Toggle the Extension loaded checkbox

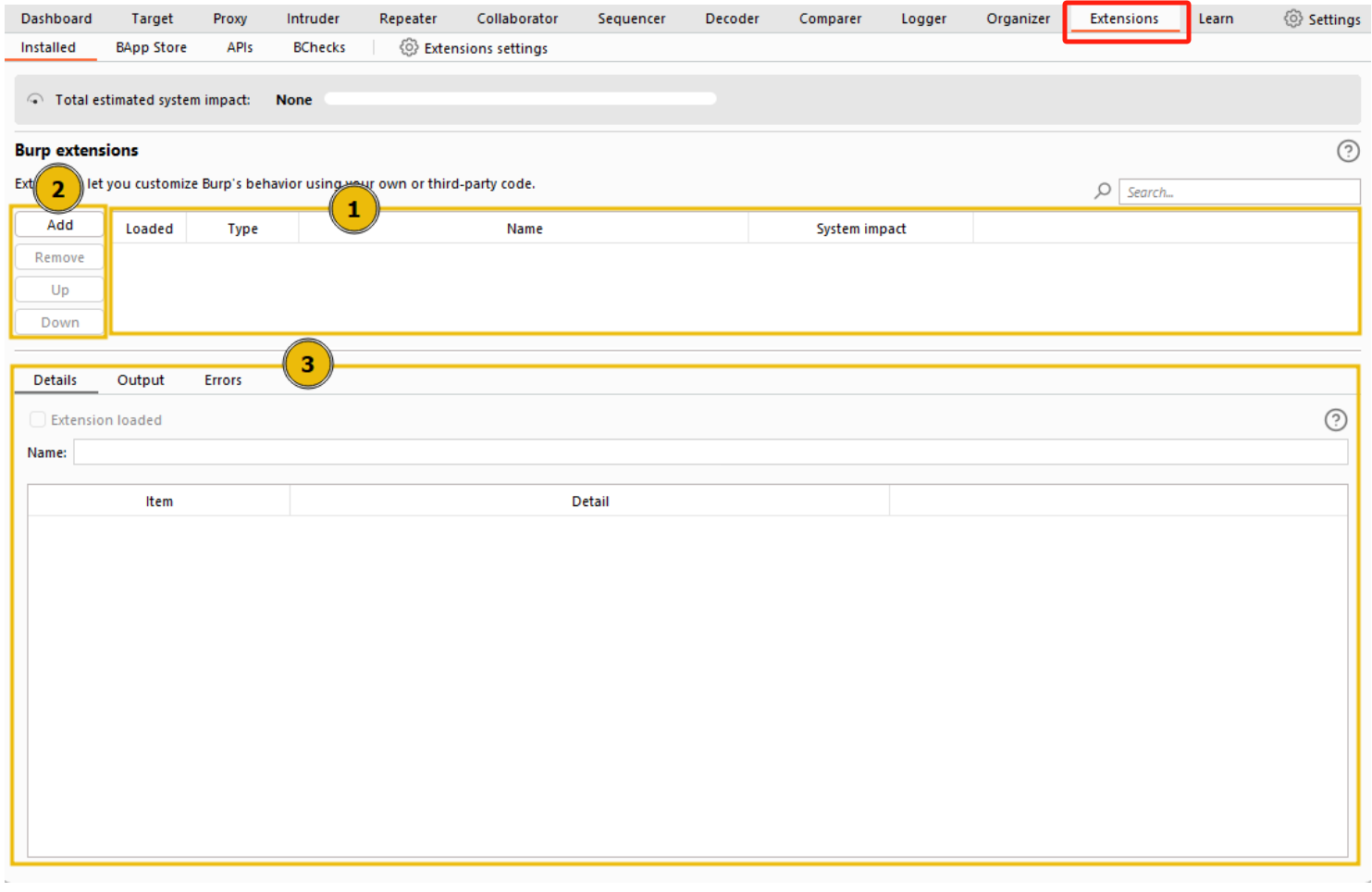pos(38,420)
